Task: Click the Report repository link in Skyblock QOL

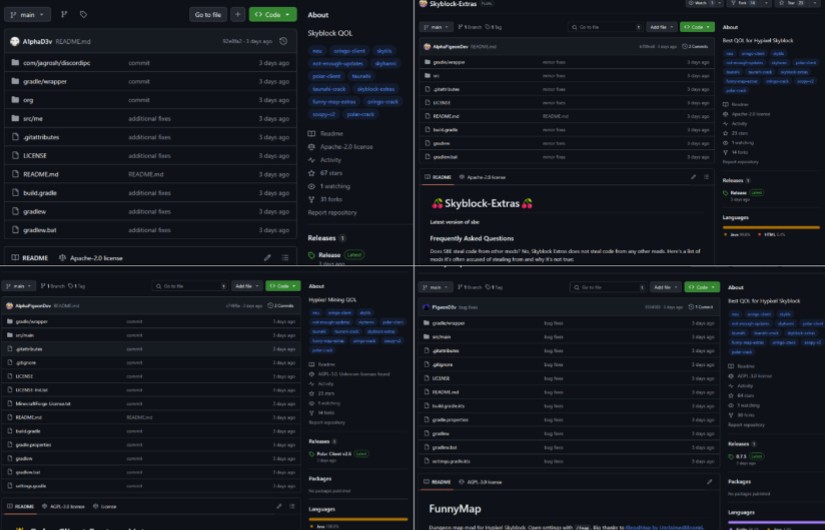Action: pyautogui.click(x=332, y=212)
